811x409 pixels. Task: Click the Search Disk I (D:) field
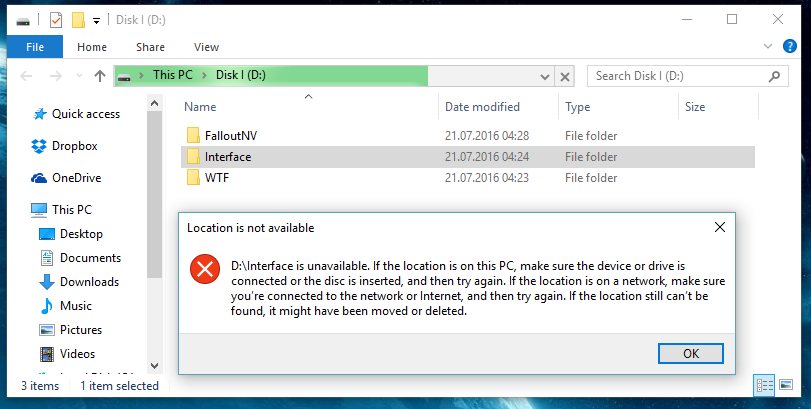pos(688,76)
